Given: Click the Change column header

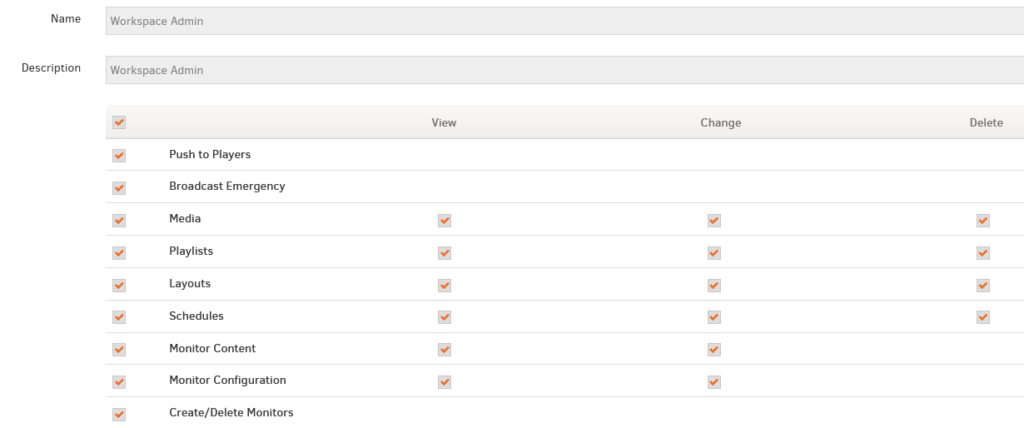Looking at the screenshot, I should pos(721,123).
